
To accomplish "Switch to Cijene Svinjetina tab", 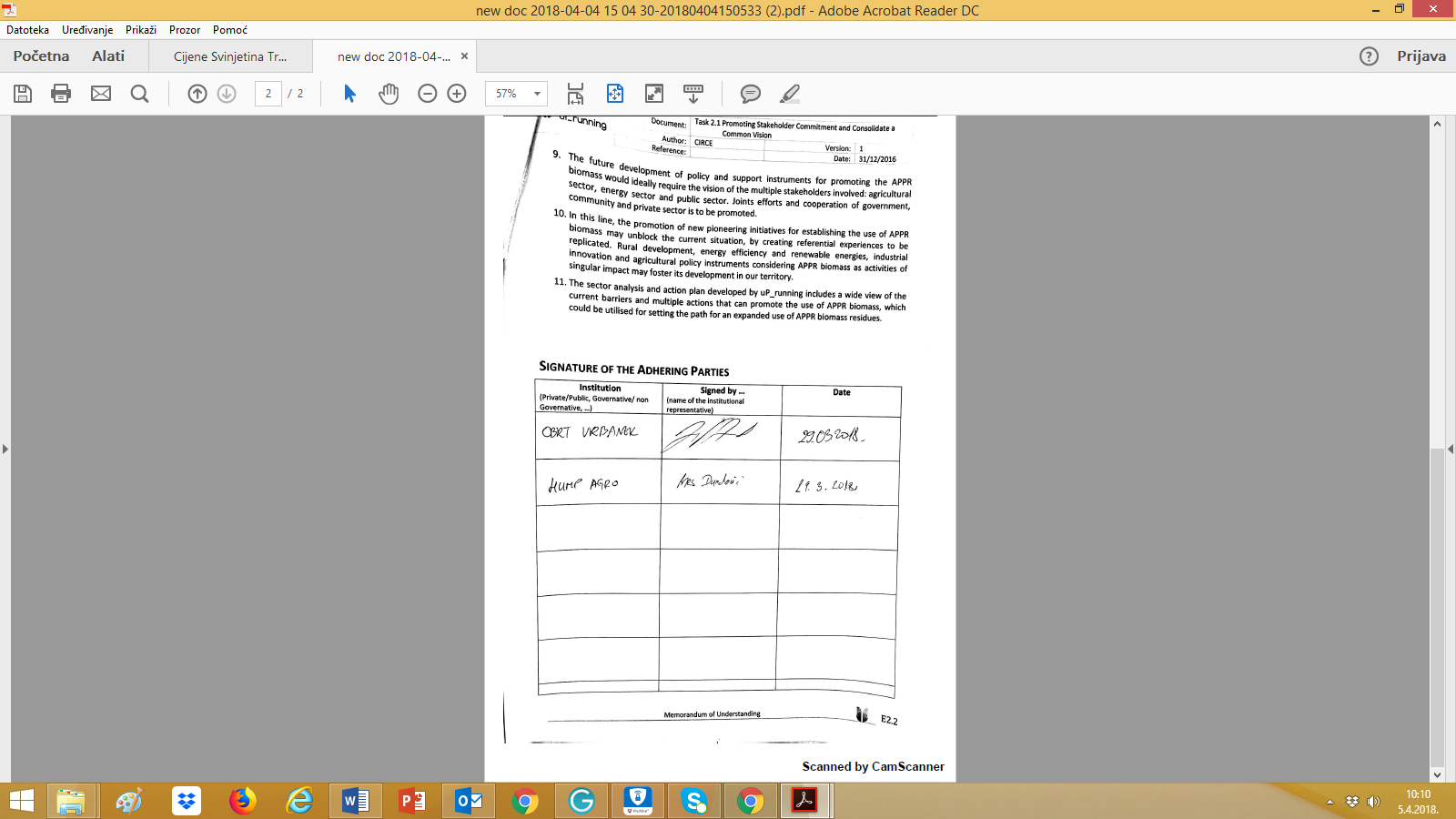I will pyautogui.click(x=230, y=56).
